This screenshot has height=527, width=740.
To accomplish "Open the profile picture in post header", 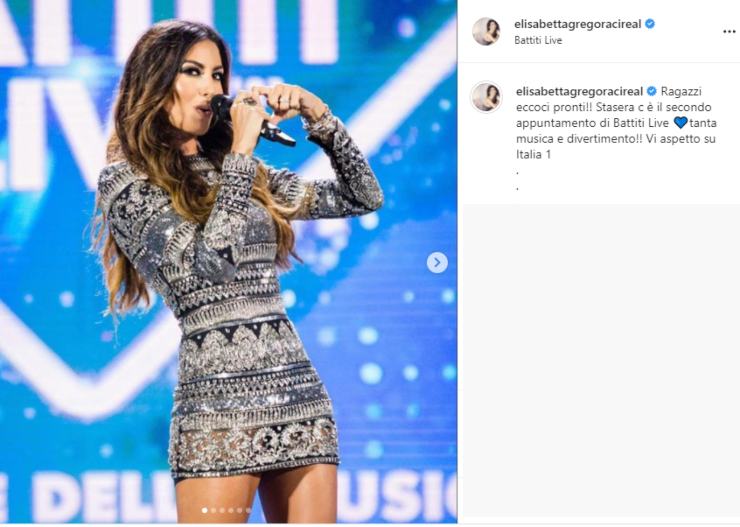I will pyautogui.click(x=486, y=32).
